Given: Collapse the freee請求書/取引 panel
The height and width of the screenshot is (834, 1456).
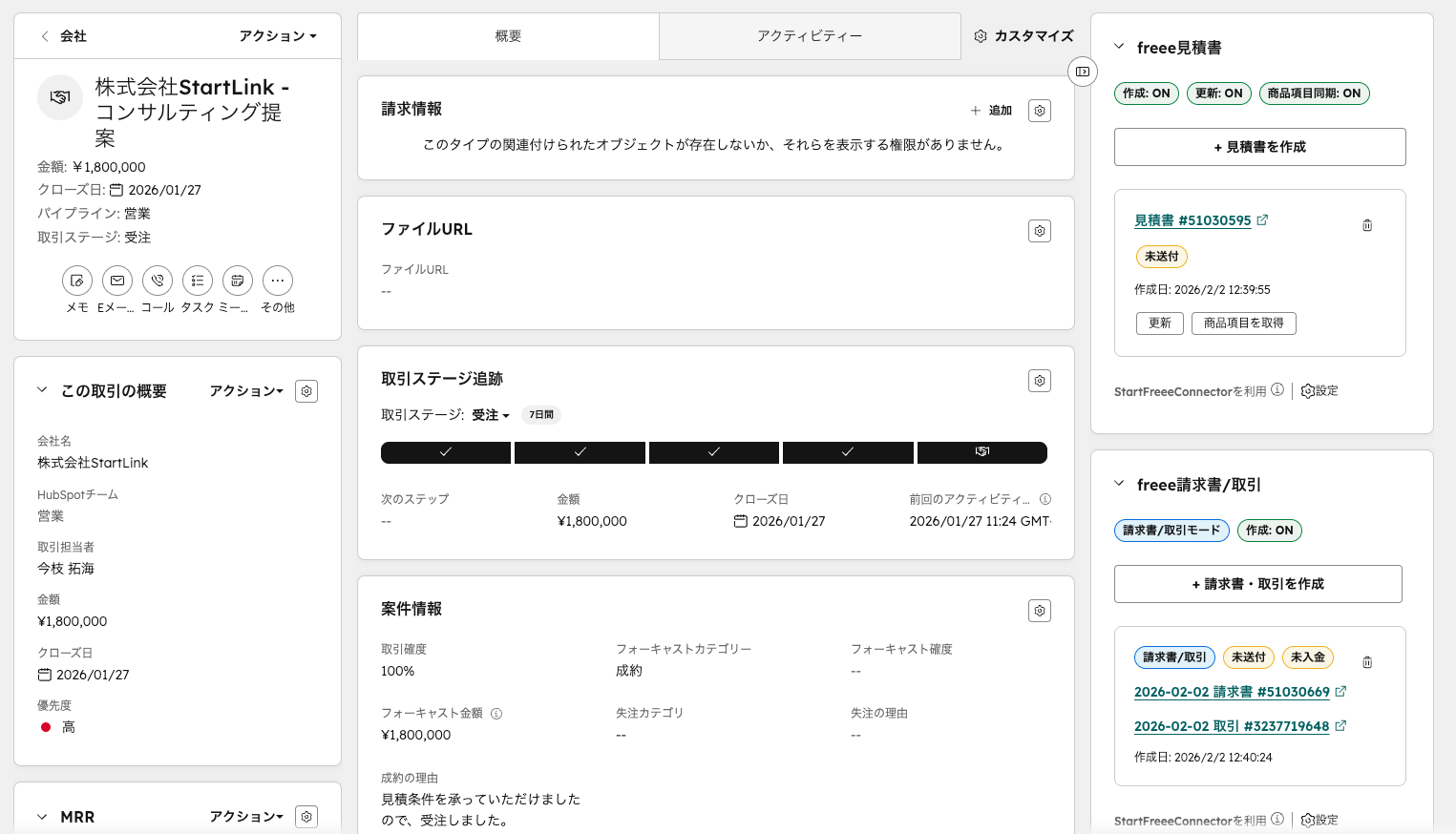Looking at the screenshot, I should click(x=1119, y=483).
